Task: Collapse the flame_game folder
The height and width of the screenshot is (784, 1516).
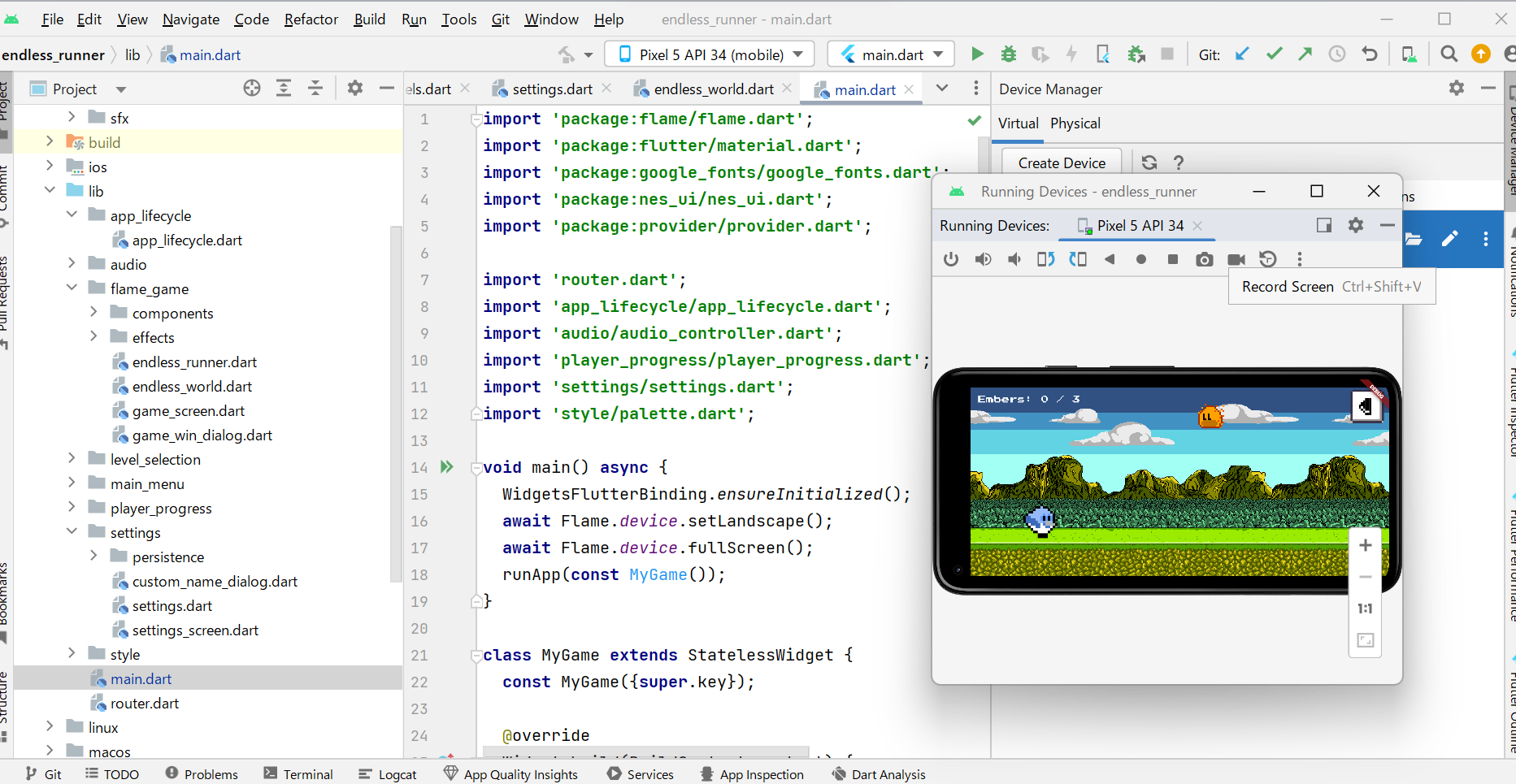Action: pos(72,288)
